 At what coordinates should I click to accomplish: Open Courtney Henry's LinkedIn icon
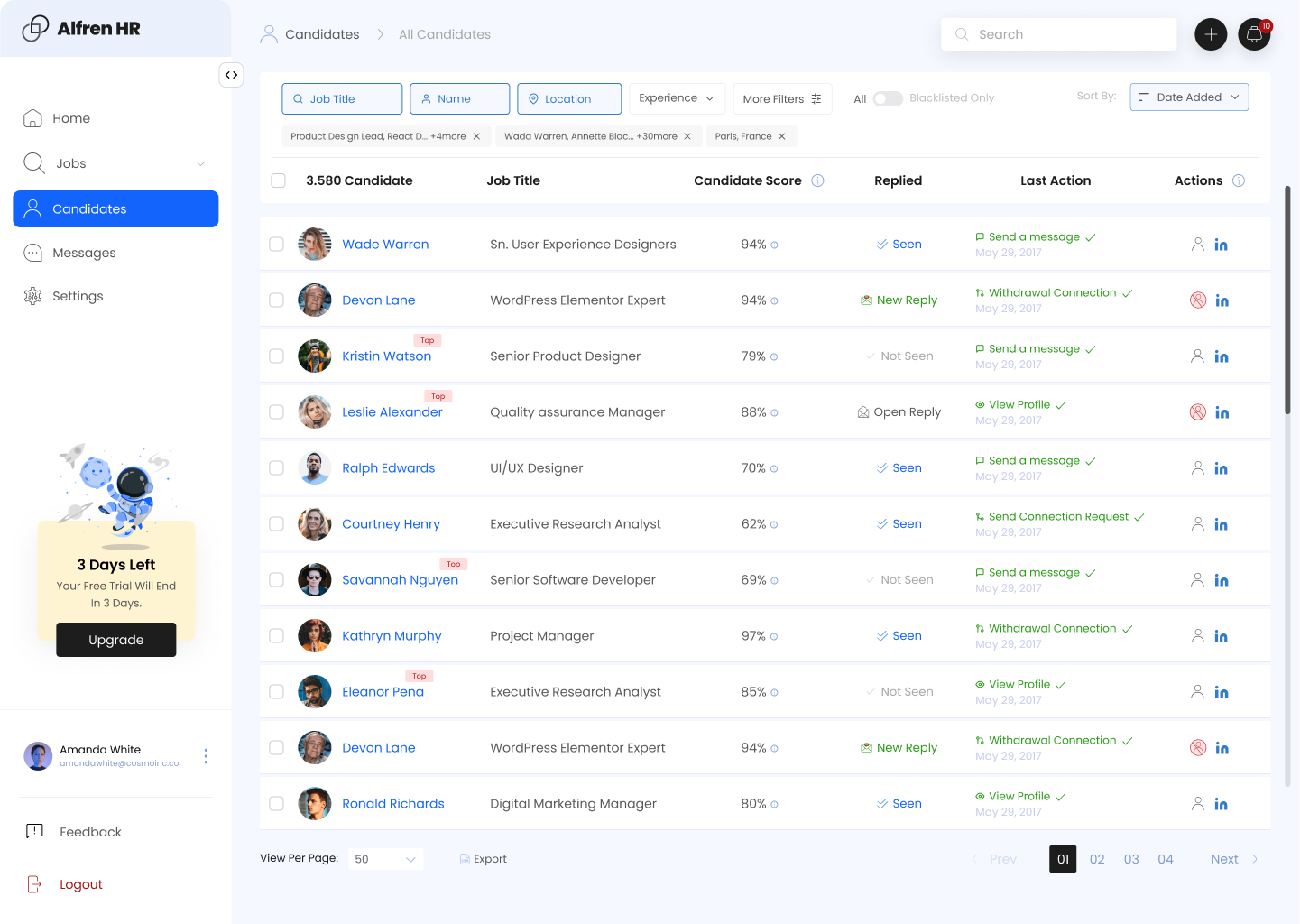[1221, 524]
